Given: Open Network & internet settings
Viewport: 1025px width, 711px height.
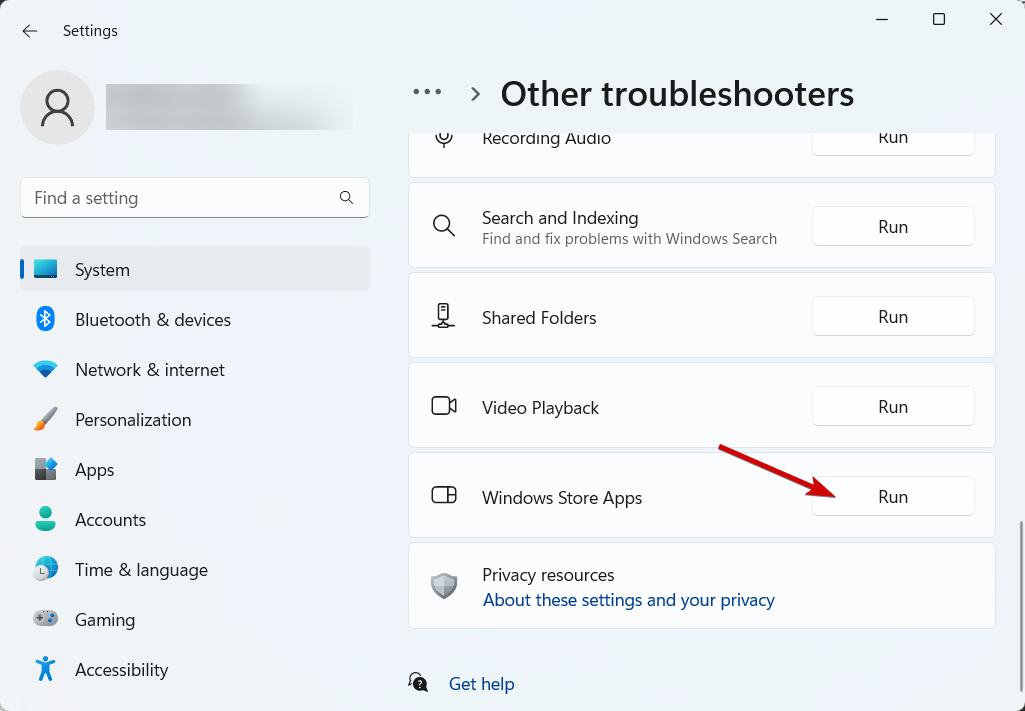Looking at the screenshot, I should [195, 370].
